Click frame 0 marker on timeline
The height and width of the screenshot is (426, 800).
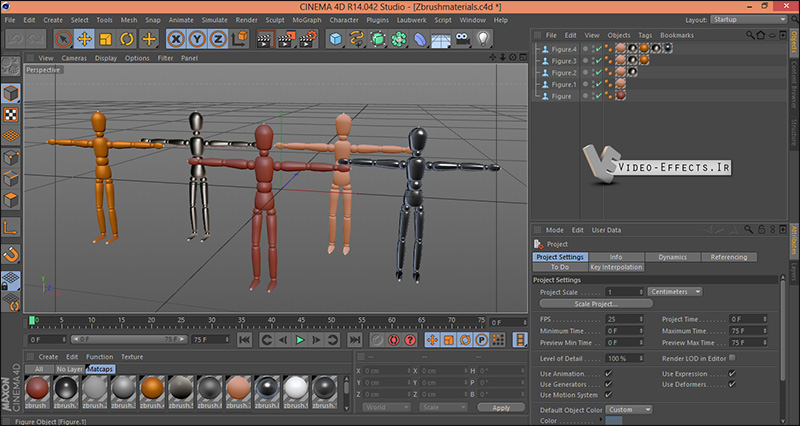pos(32,321)
